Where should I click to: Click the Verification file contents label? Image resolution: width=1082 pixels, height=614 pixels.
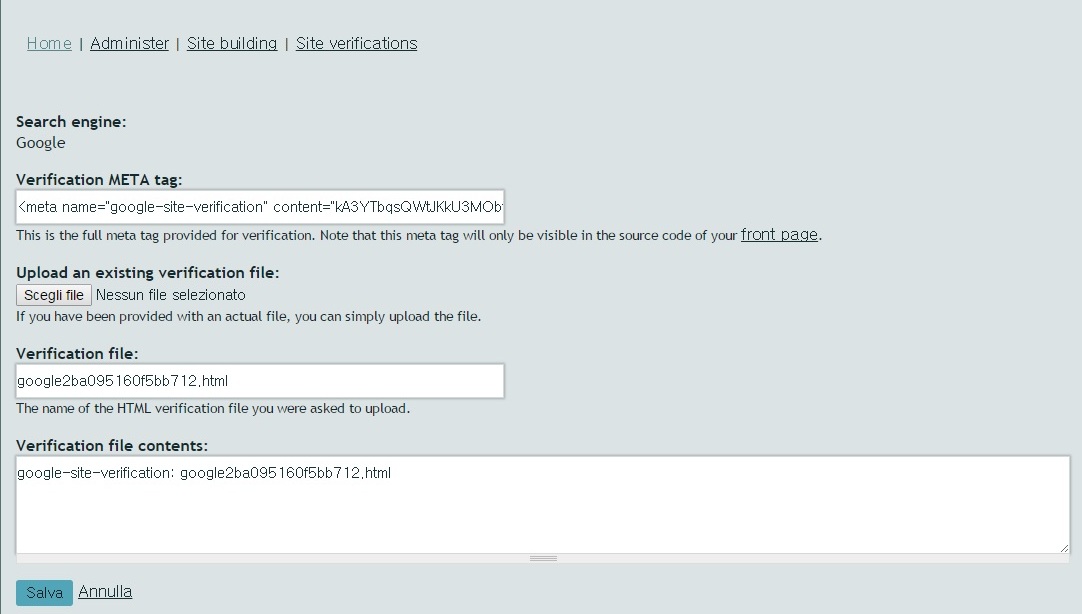coord(112,446)
